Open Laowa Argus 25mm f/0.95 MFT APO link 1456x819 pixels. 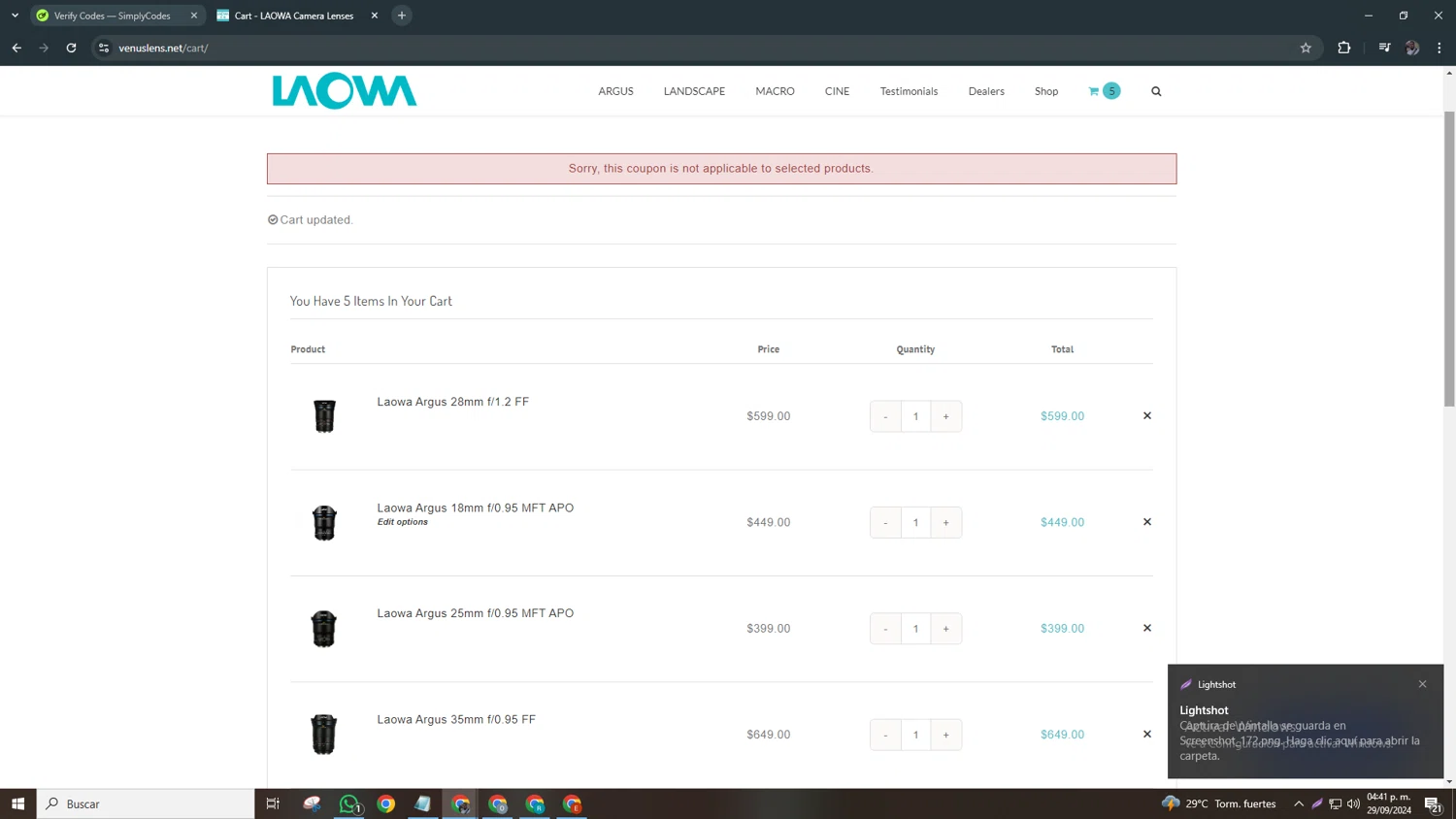point(475,613)
